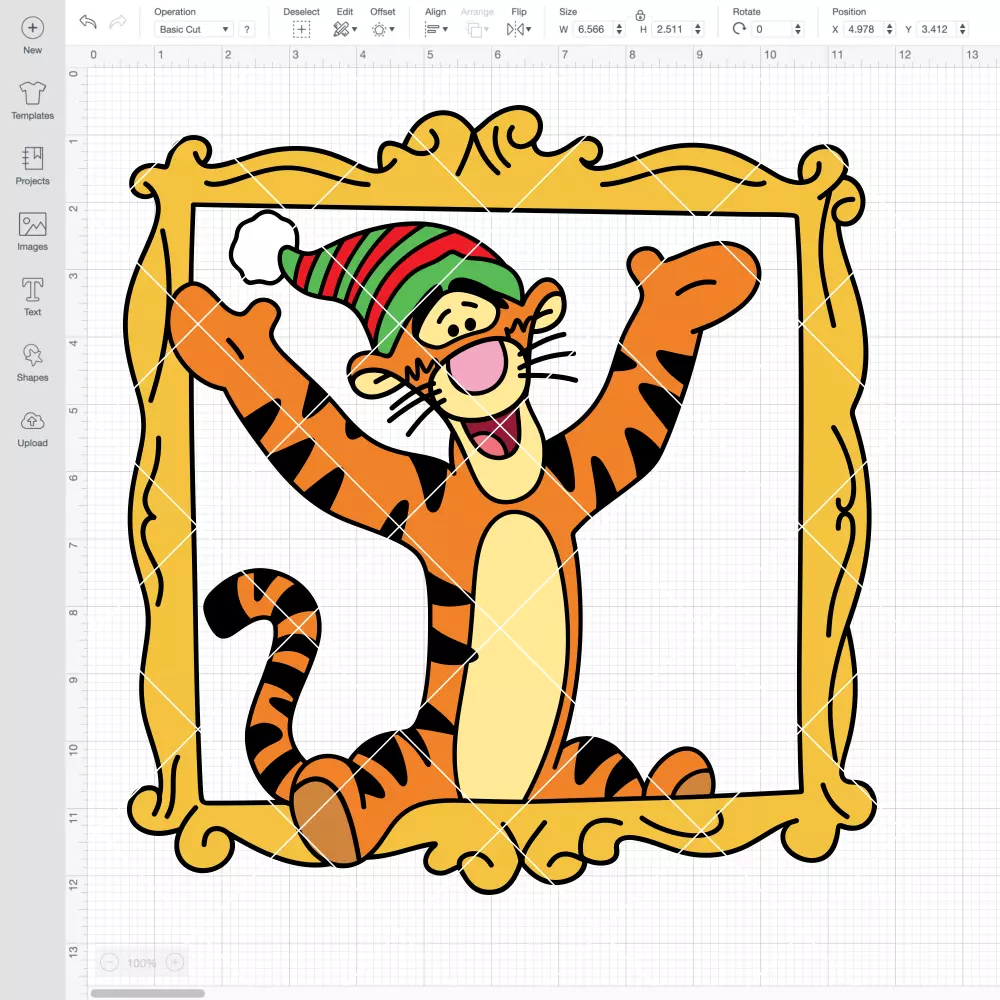Open the Offset tool dropdown
Screen dimensions: 1000x1000
(x=383, y=29)
